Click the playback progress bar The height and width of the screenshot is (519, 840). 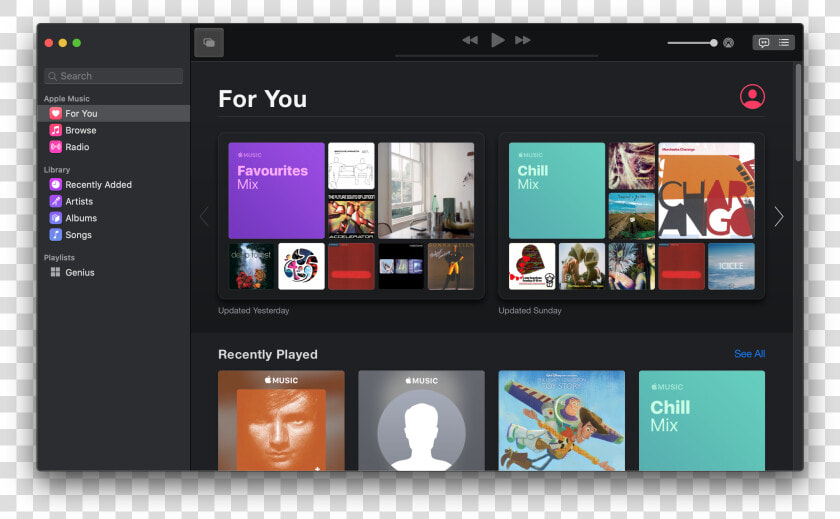coord(497,55)
